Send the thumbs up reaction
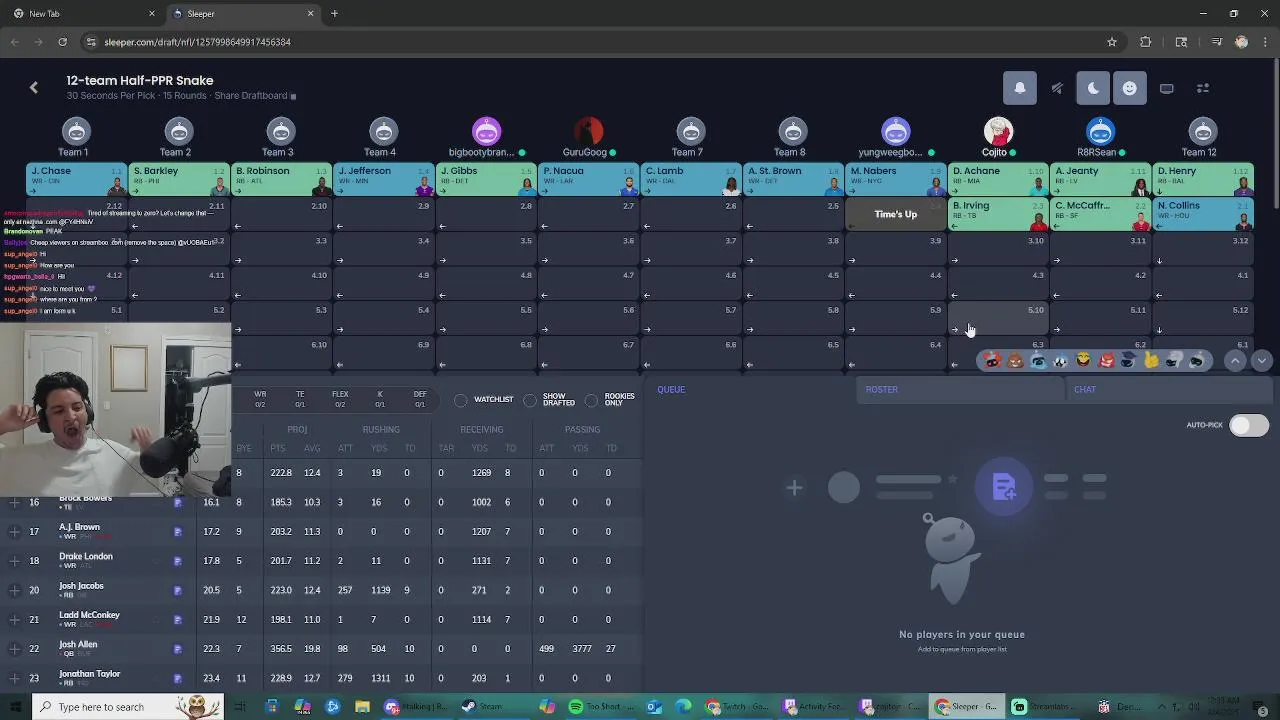 [1152, 361]
